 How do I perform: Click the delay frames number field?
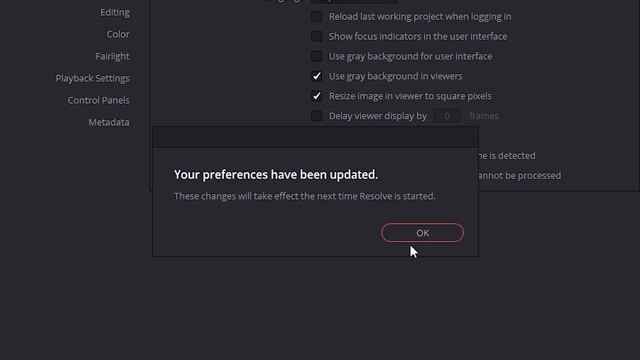click(x=447, y=116)
